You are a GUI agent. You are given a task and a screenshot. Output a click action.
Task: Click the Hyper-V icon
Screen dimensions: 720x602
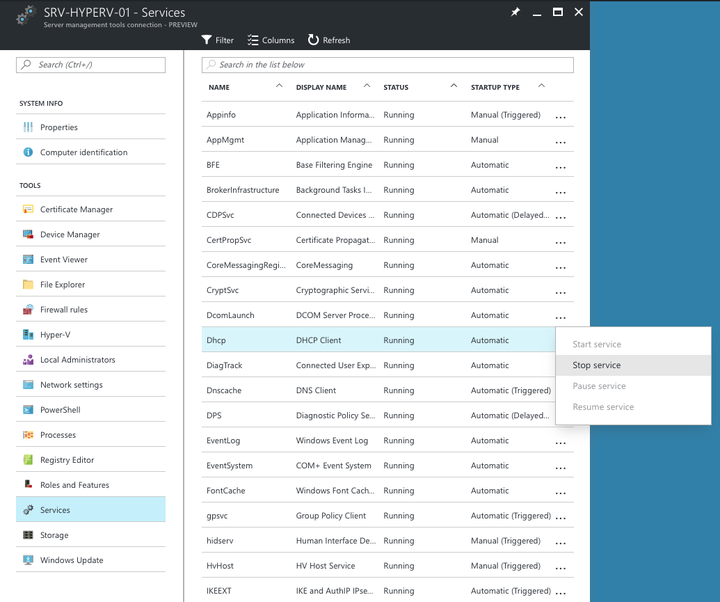28,334
